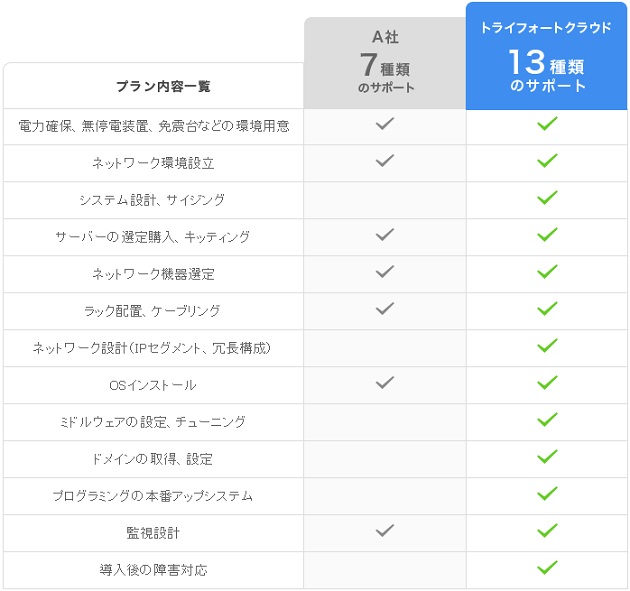Click green checkmark for ネットワーク設計 row
Viewport: 630px width, 591px height.
tap(547, 345)
